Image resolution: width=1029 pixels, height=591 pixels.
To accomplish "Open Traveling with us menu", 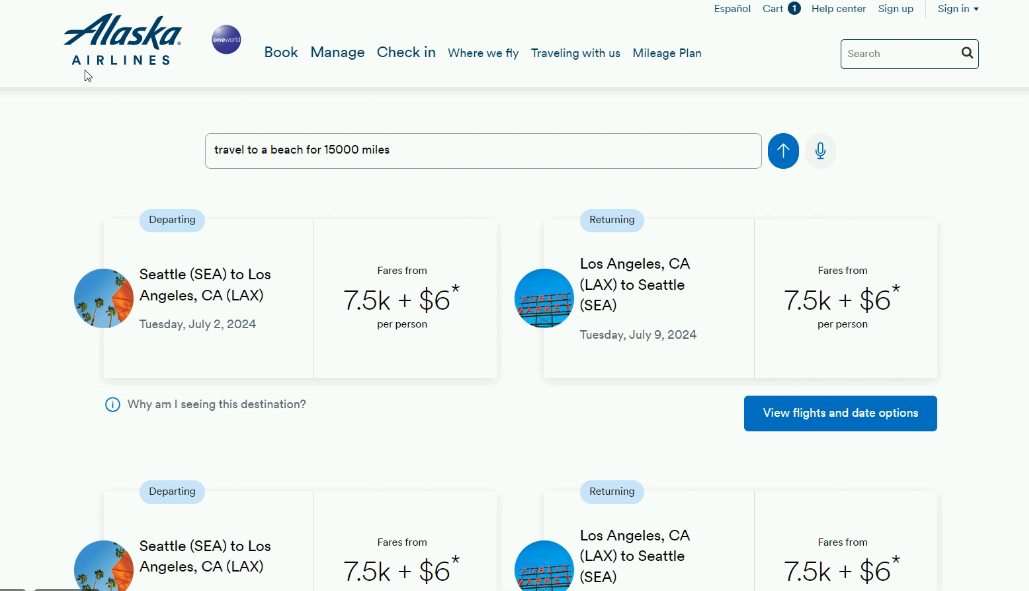I will (x=576, y=53).
